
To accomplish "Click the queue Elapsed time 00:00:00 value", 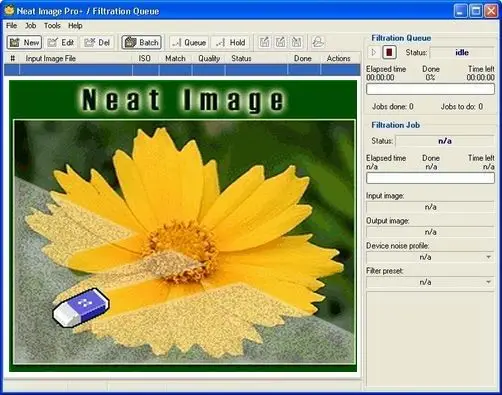I will click(x=380, y=78).
